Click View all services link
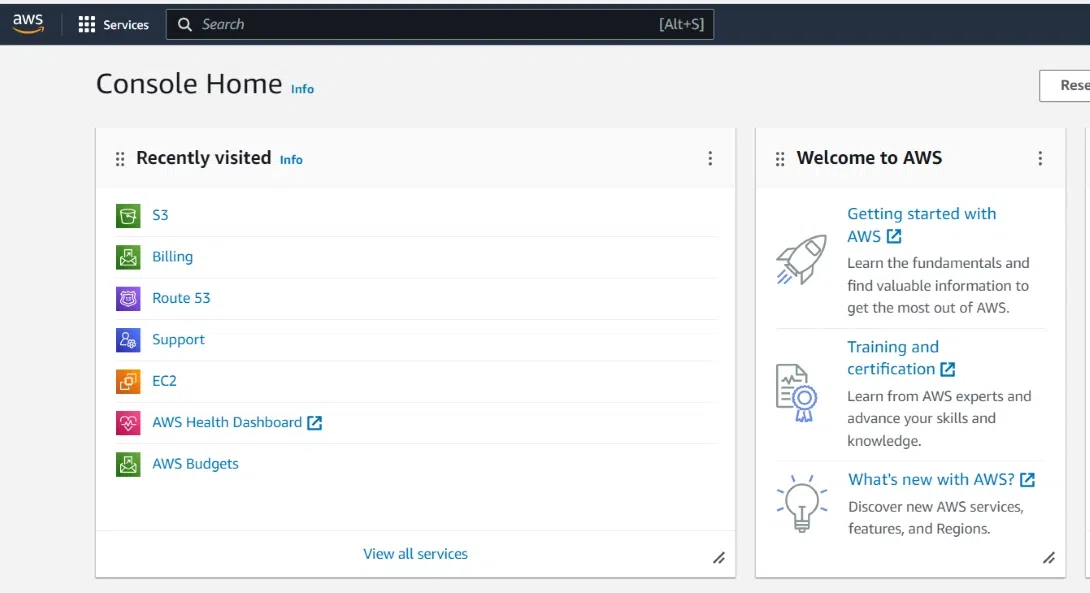Image resolution: width=1090 pixels, height=593 pixels. tap(415, 554)
